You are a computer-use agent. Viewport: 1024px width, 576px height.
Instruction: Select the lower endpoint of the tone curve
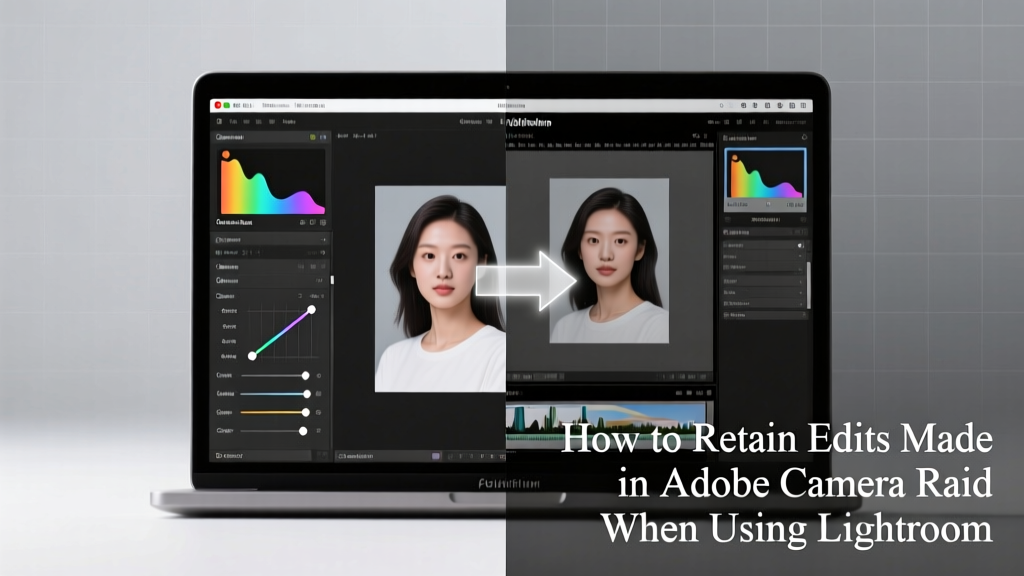click(x=252, y=356)
